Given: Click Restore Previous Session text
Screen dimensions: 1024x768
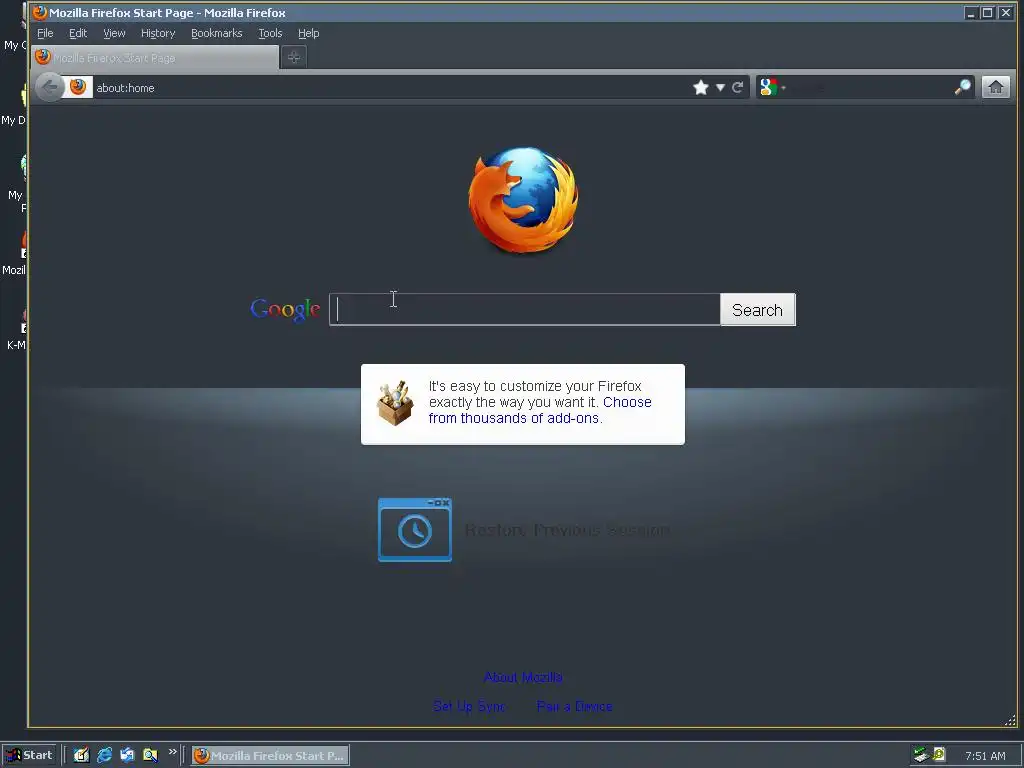Looking at the screenshot, I should pos(568,530).
